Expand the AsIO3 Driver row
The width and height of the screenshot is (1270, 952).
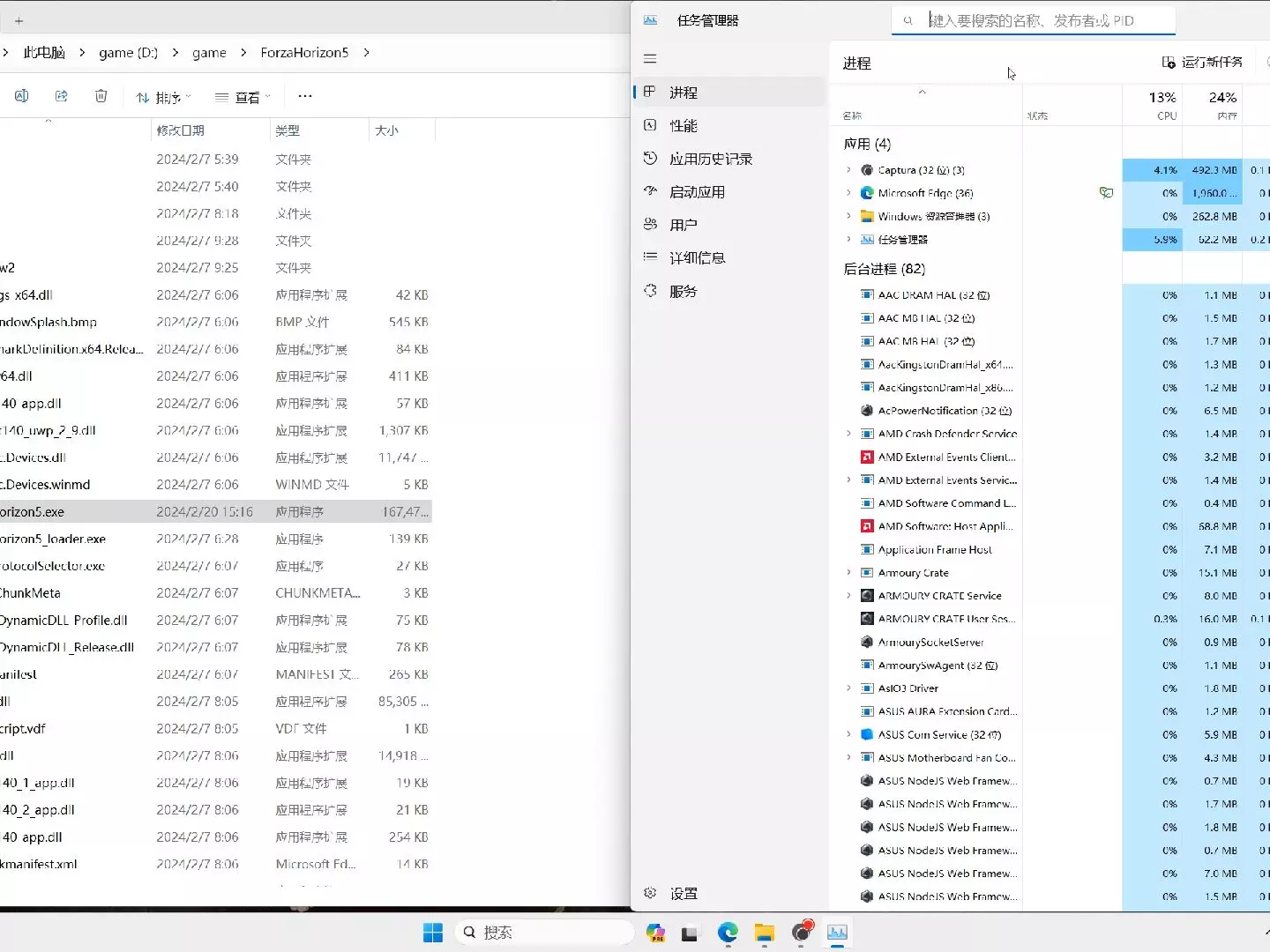click(848, 688)
